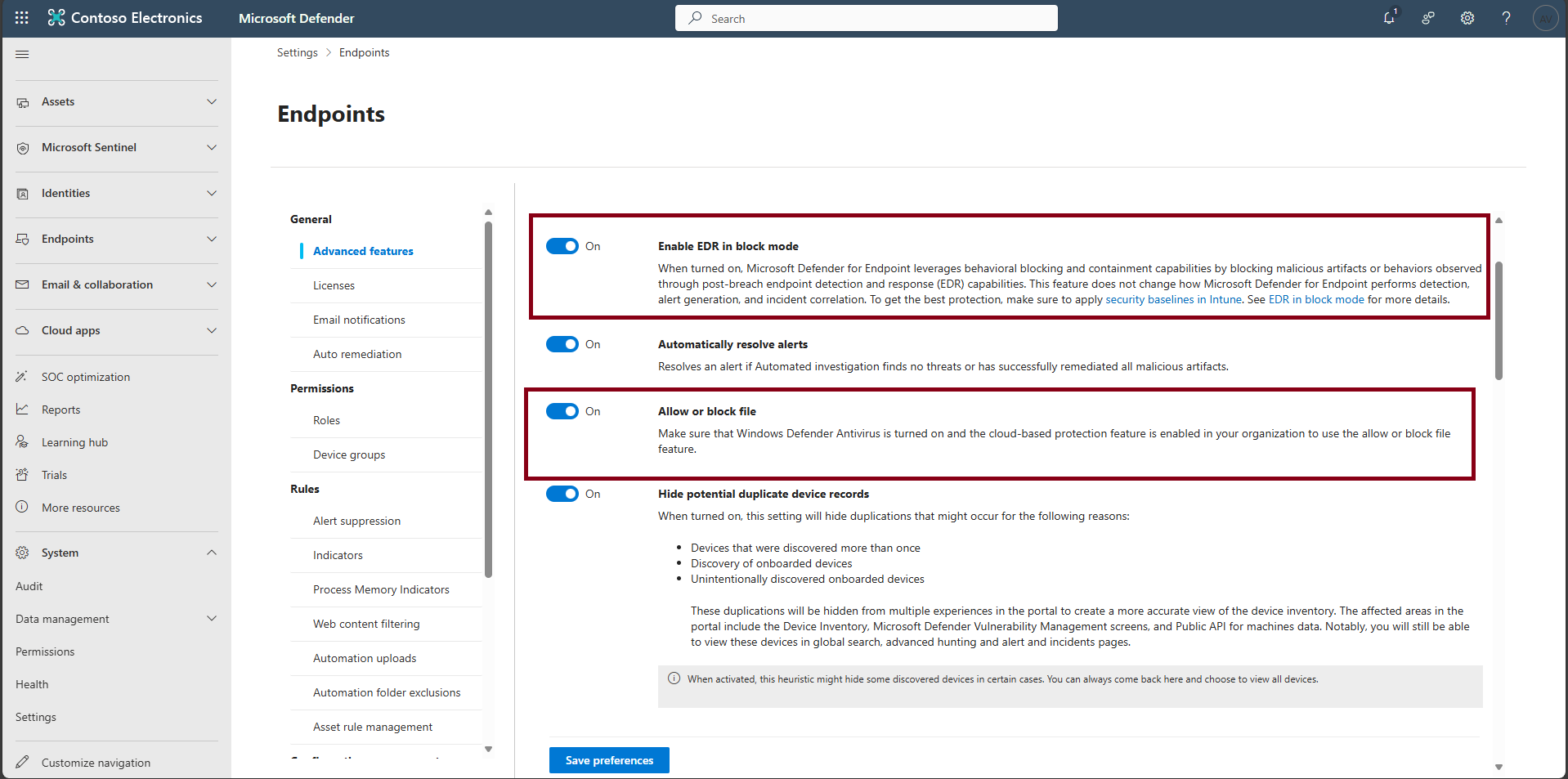Click the More resources info icon
This screenshot has height=779, width=1568.
pos(22,507)
